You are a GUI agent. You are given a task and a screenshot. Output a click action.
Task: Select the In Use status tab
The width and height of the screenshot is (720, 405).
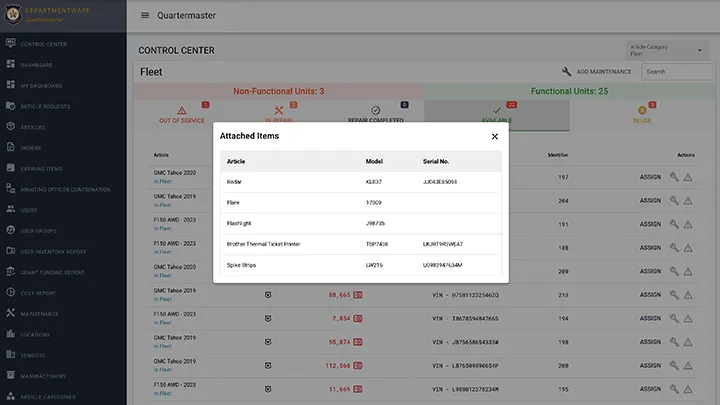pos(642,114)
